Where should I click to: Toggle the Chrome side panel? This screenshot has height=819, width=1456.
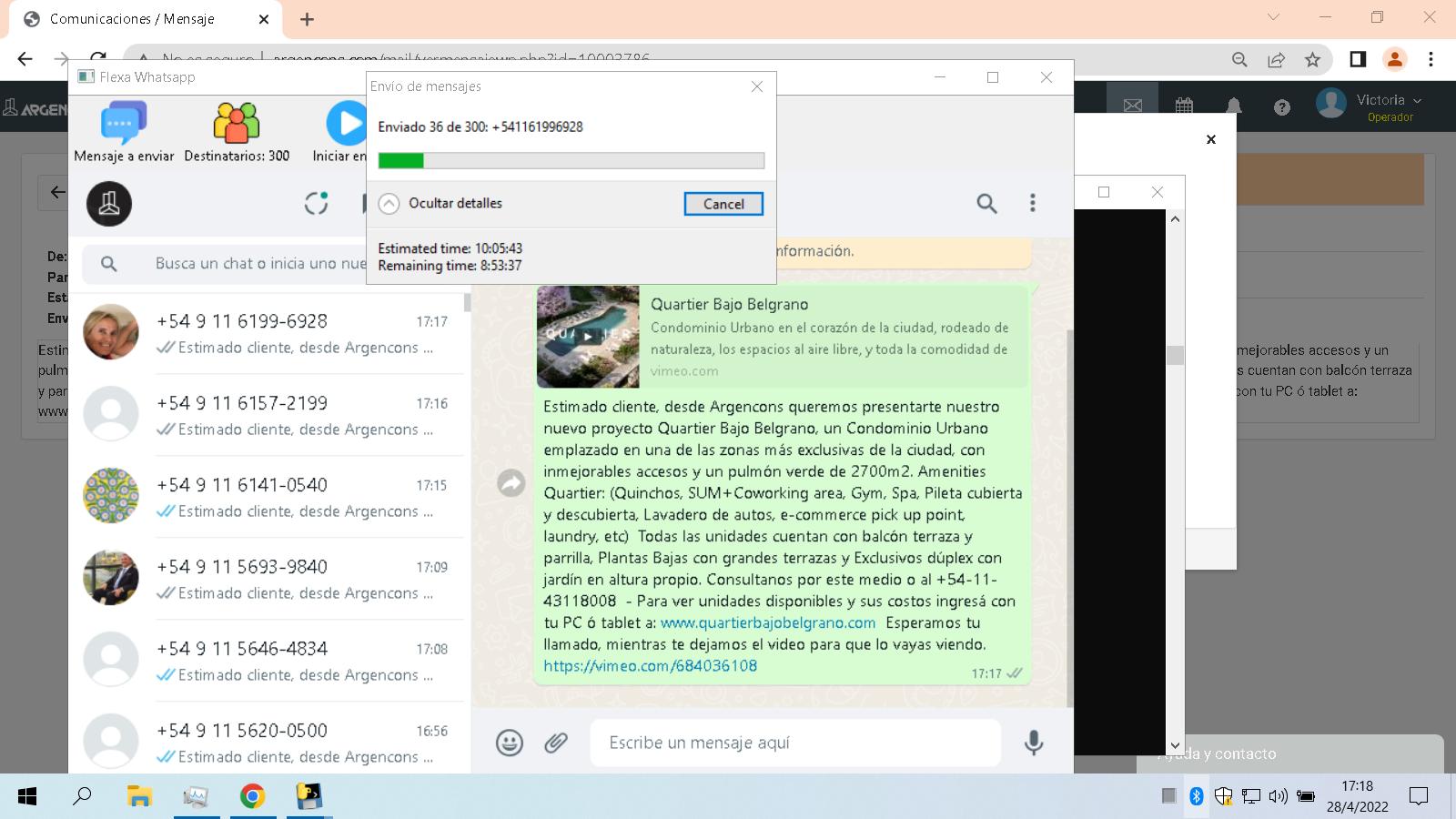click(x=1357, y=59)
